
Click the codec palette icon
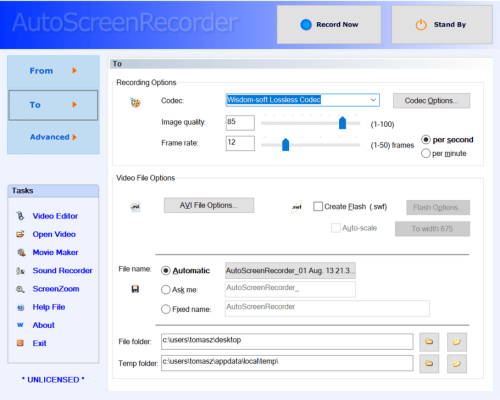coord(135,102)
